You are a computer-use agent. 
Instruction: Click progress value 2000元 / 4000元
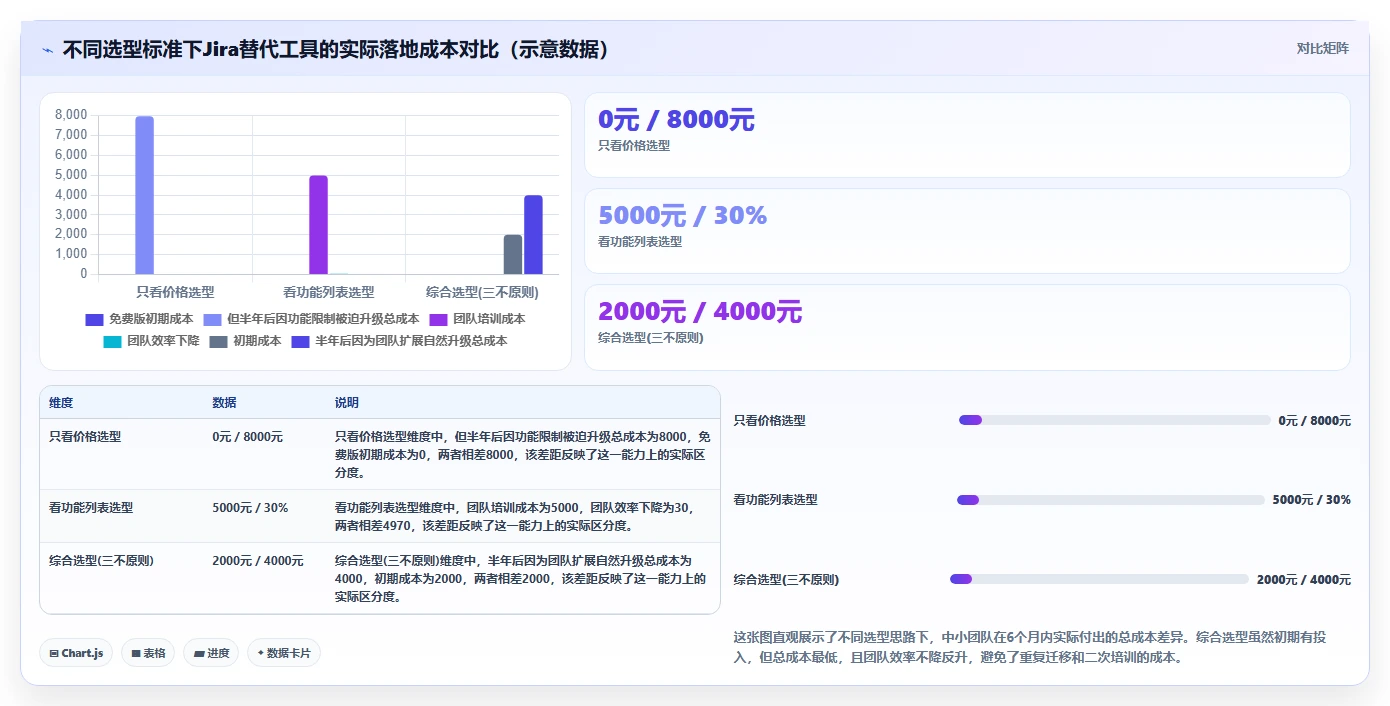pyautogui.click(x=1303, y=580)
